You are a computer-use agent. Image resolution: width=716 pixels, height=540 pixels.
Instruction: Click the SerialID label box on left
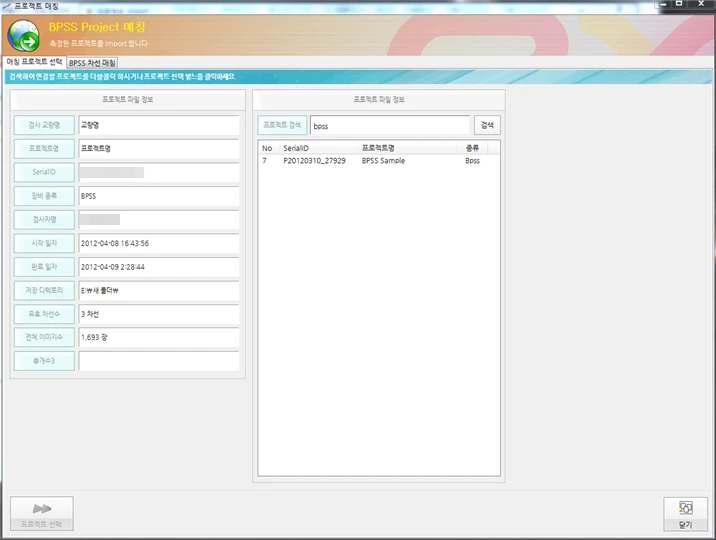tap(44, 172)
